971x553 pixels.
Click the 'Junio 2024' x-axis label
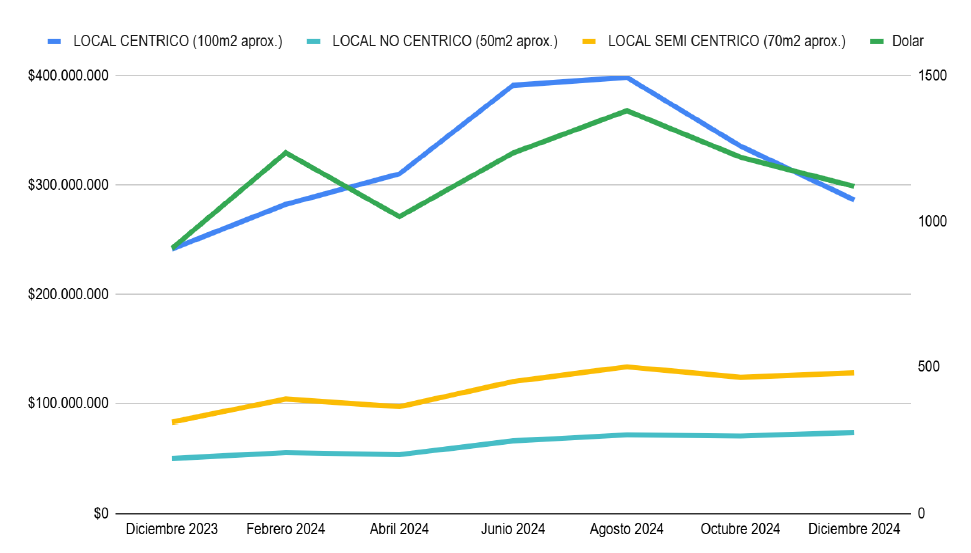point(513,529)
